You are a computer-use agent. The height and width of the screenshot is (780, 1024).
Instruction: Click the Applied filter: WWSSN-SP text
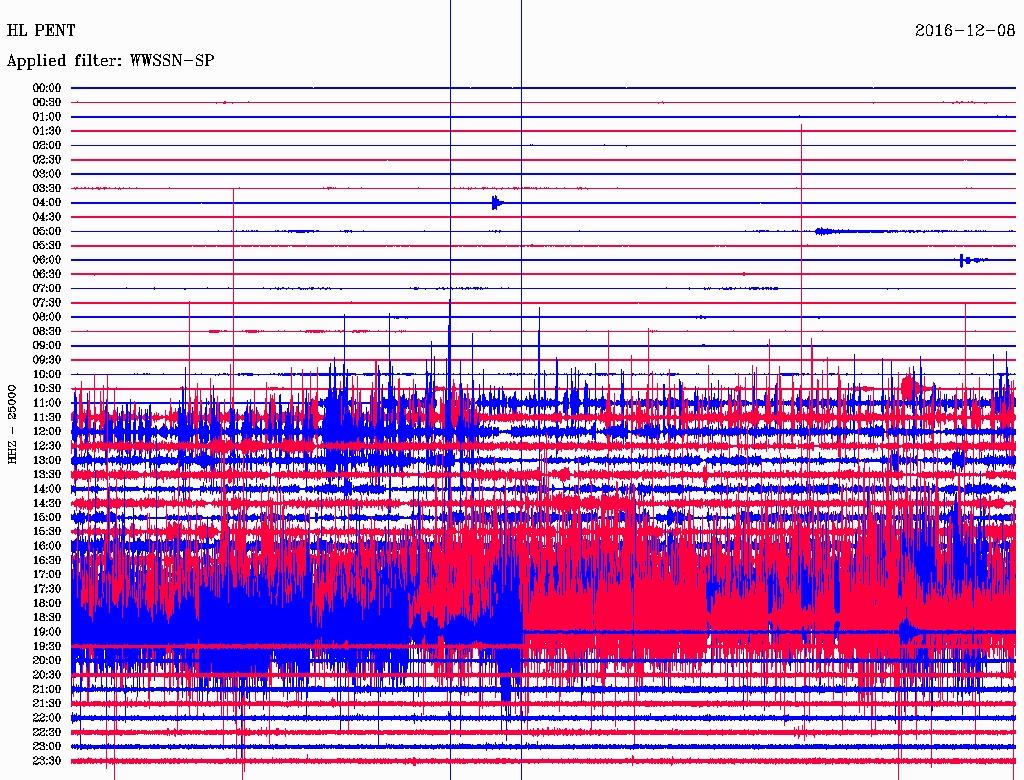[x=110, y=61]
